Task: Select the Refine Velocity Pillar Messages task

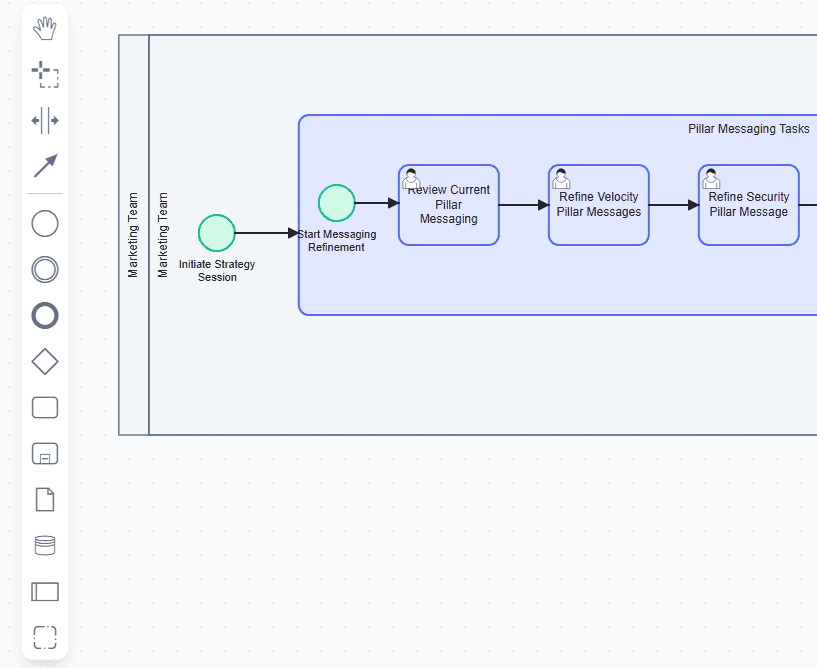Action: [x=598, y=204]
